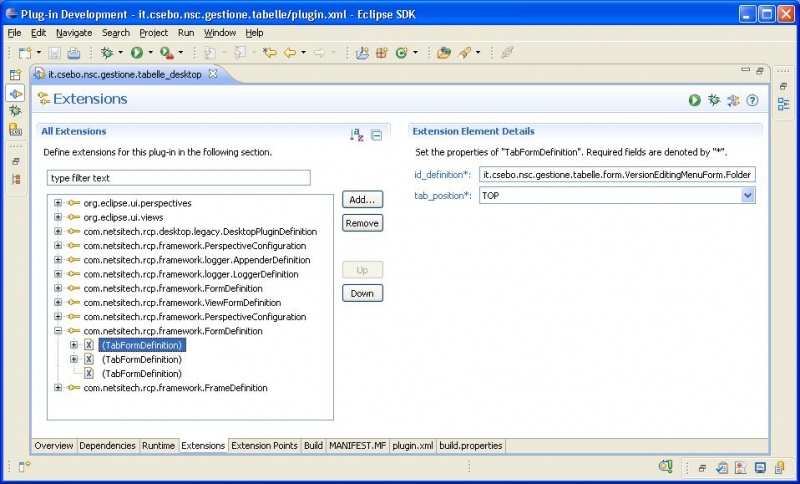The height and width of the screenshot is (484, 800).
Task: Open the Help menu
Action: click(254, 33)
